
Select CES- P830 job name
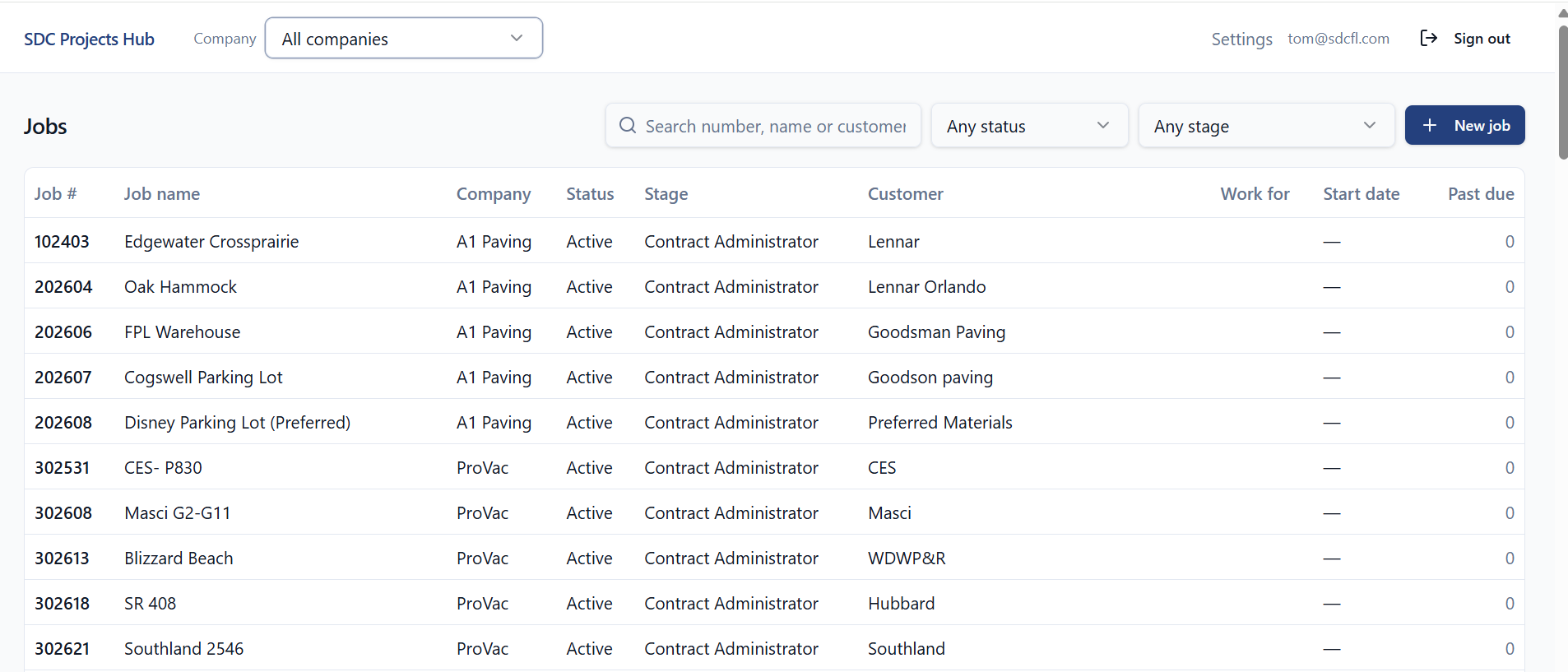click(x=163, y=468)
